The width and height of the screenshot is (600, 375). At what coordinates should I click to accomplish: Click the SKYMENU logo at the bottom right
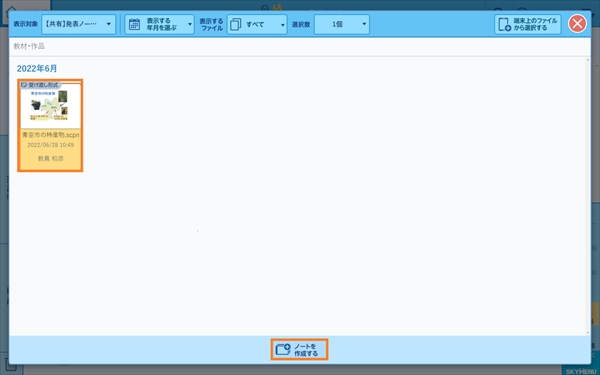580,371
